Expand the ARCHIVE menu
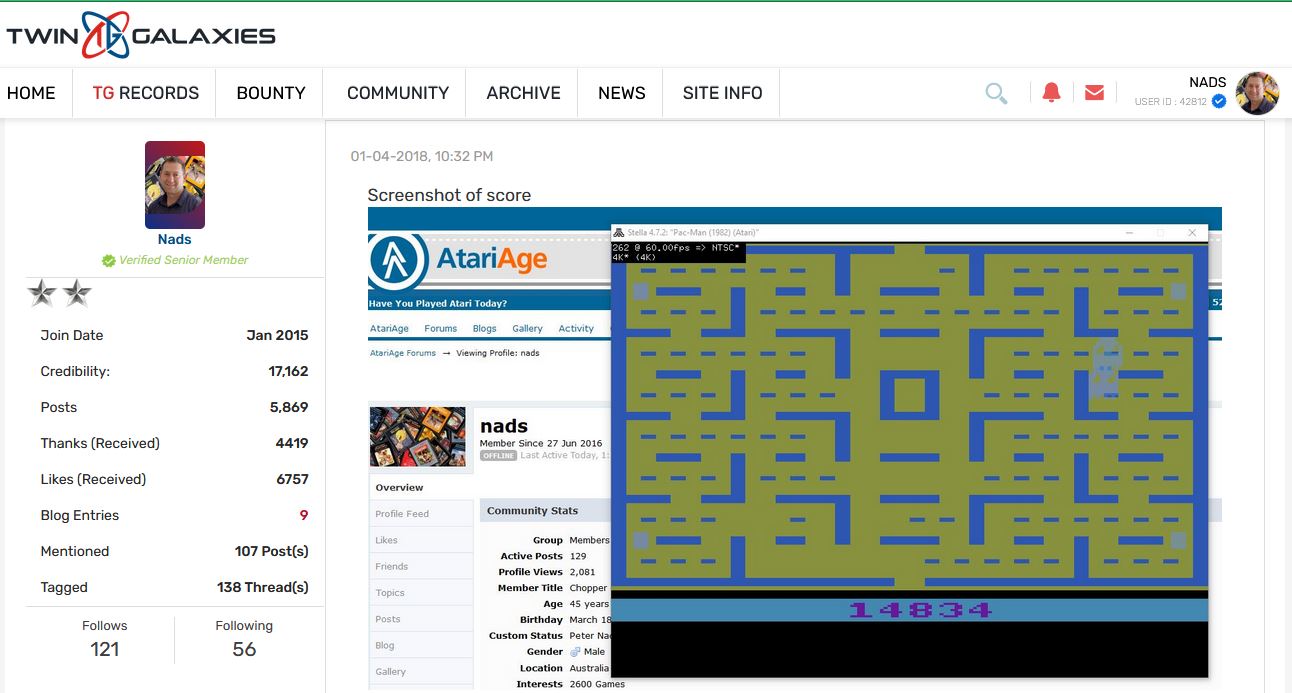 pos(523,93)
